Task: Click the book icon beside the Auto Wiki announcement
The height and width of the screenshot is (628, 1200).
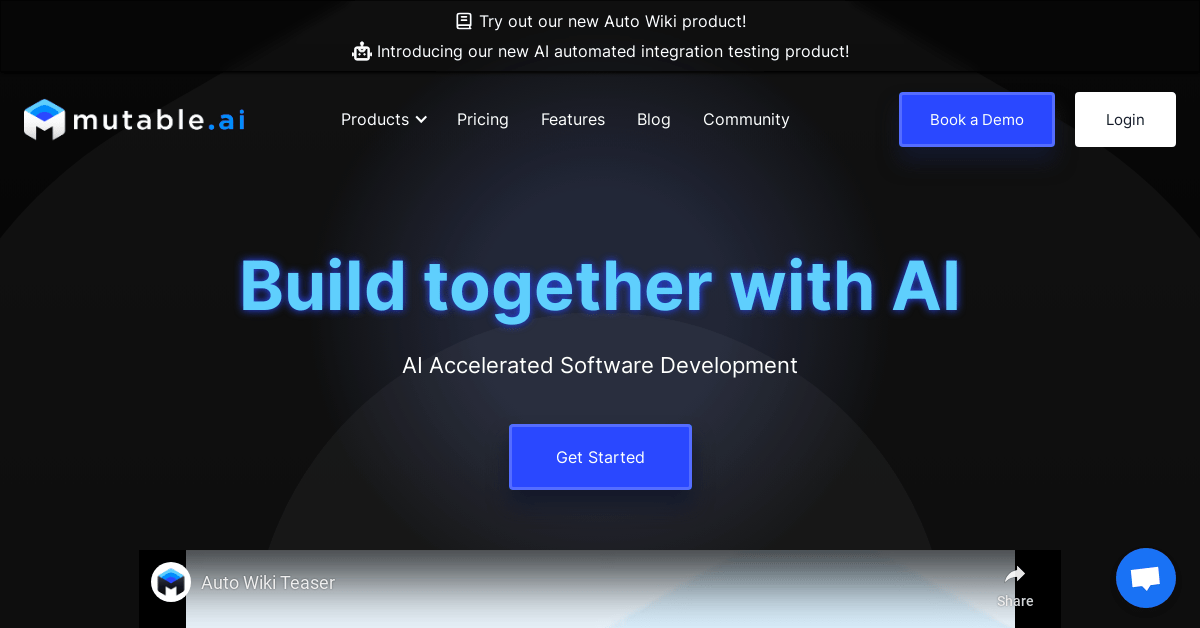Action: pyautogui.click(x=464, y=21)
